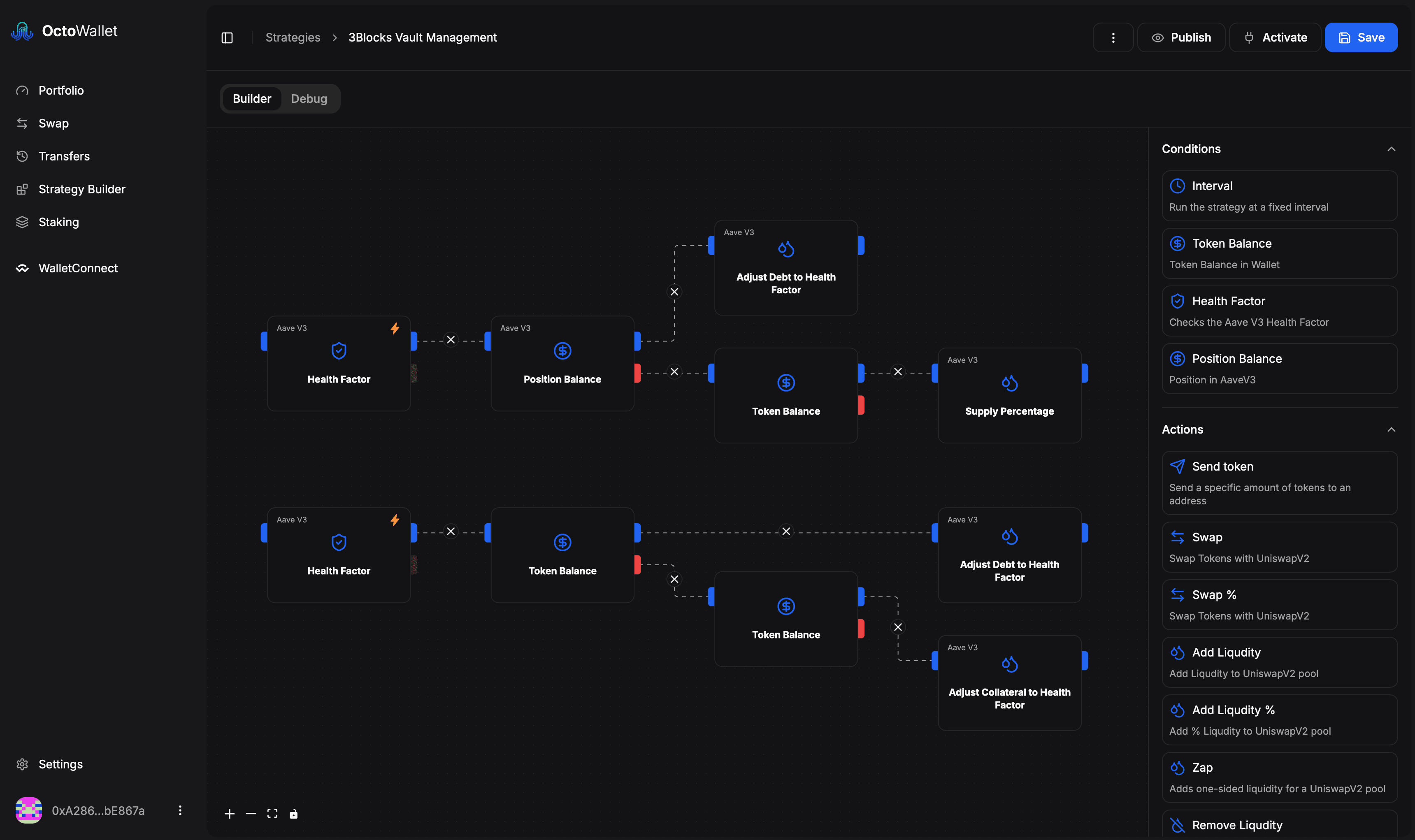
Task: Select the Zap action card
Action: [x=1279, y=777]
